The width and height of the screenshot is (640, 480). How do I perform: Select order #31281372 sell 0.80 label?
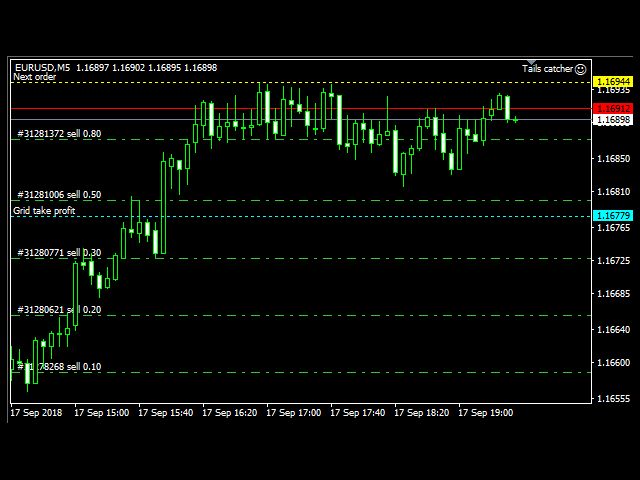59,133
